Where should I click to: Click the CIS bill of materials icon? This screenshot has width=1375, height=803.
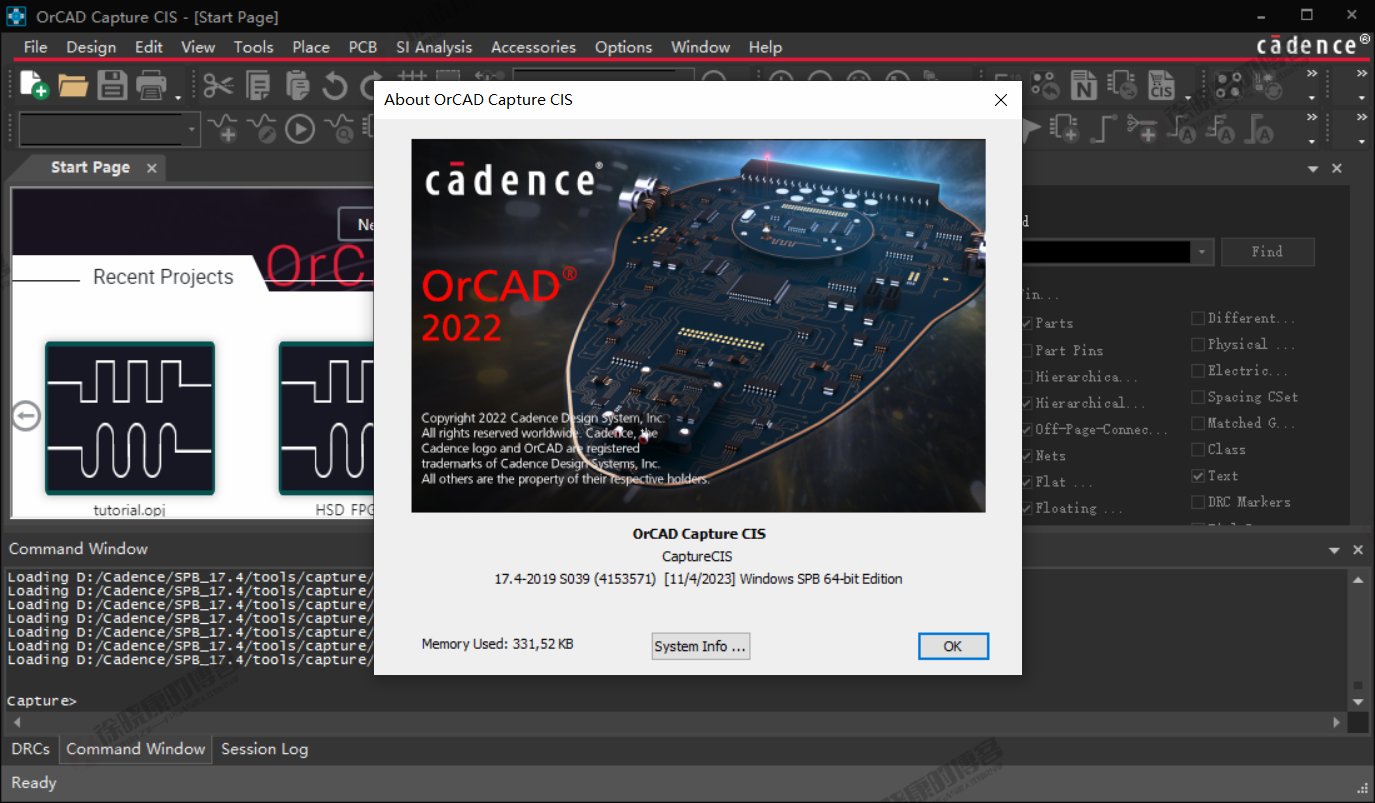(1161, 85)
